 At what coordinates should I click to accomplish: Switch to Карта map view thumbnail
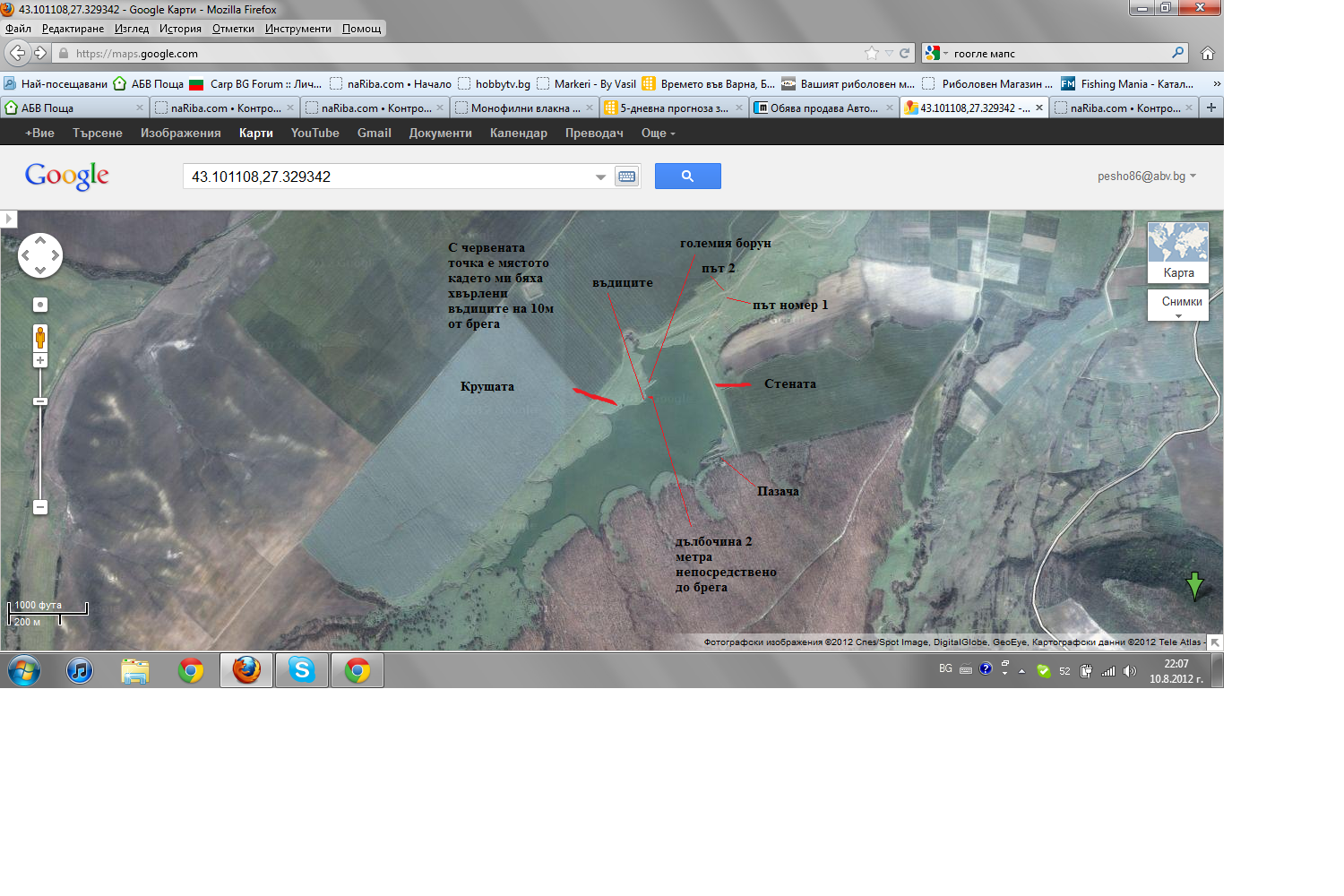click(x=1178, y=253)
